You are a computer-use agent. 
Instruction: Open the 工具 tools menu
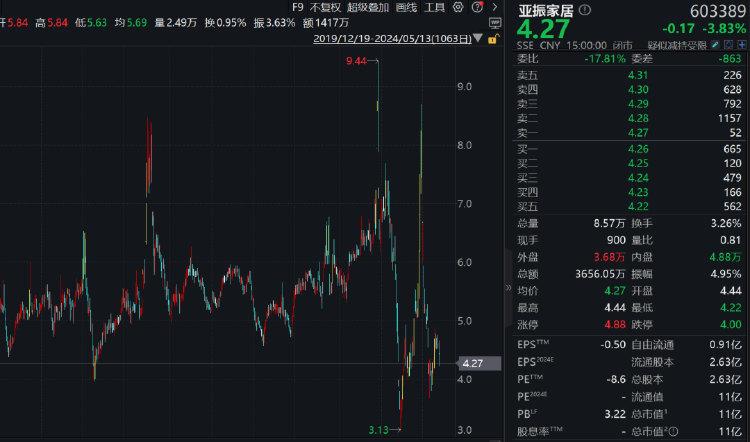pyautogui.click(x=434, y=7)
